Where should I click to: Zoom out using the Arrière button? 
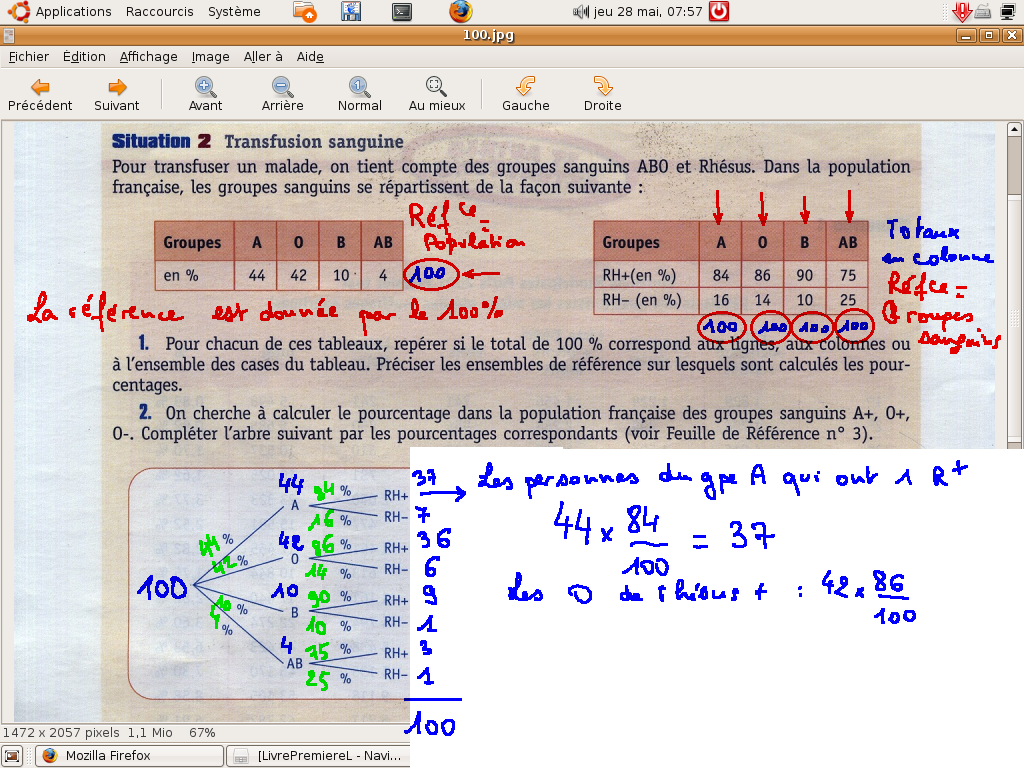[282, 94]
